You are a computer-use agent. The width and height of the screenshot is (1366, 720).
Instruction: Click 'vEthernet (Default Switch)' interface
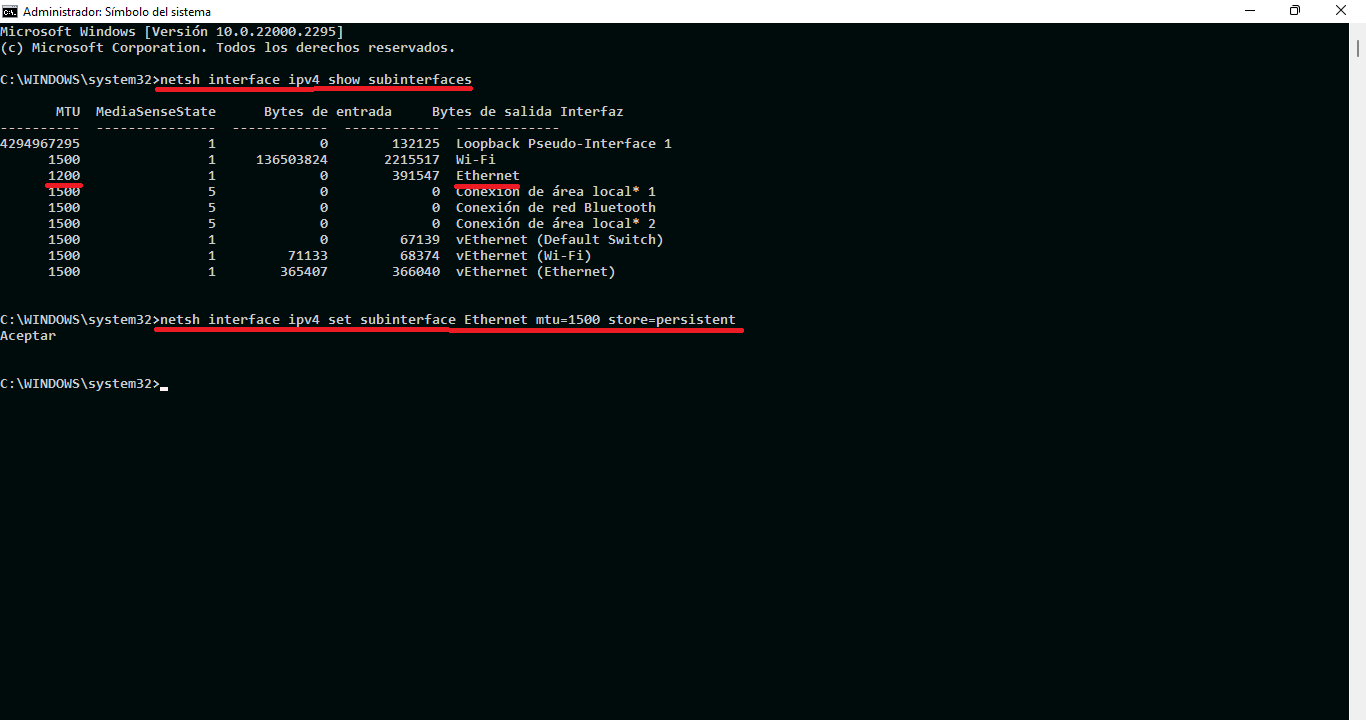[x=560, y=239]
